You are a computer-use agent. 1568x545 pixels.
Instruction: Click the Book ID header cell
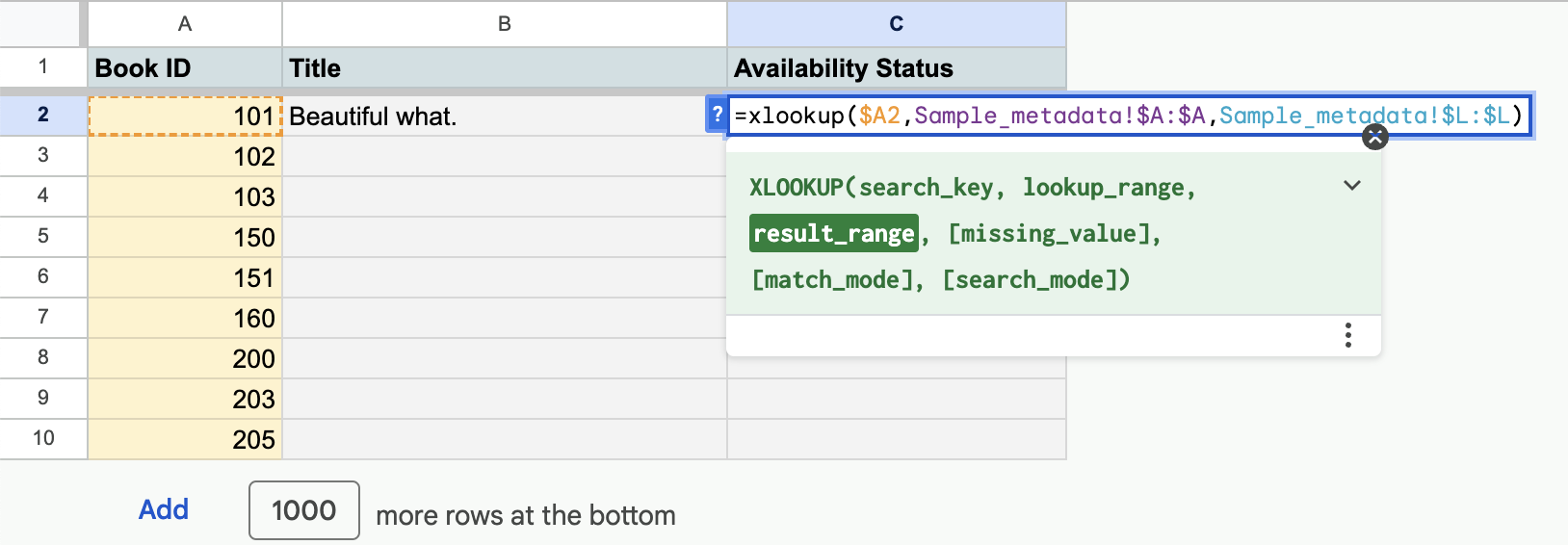coord(185,68)
